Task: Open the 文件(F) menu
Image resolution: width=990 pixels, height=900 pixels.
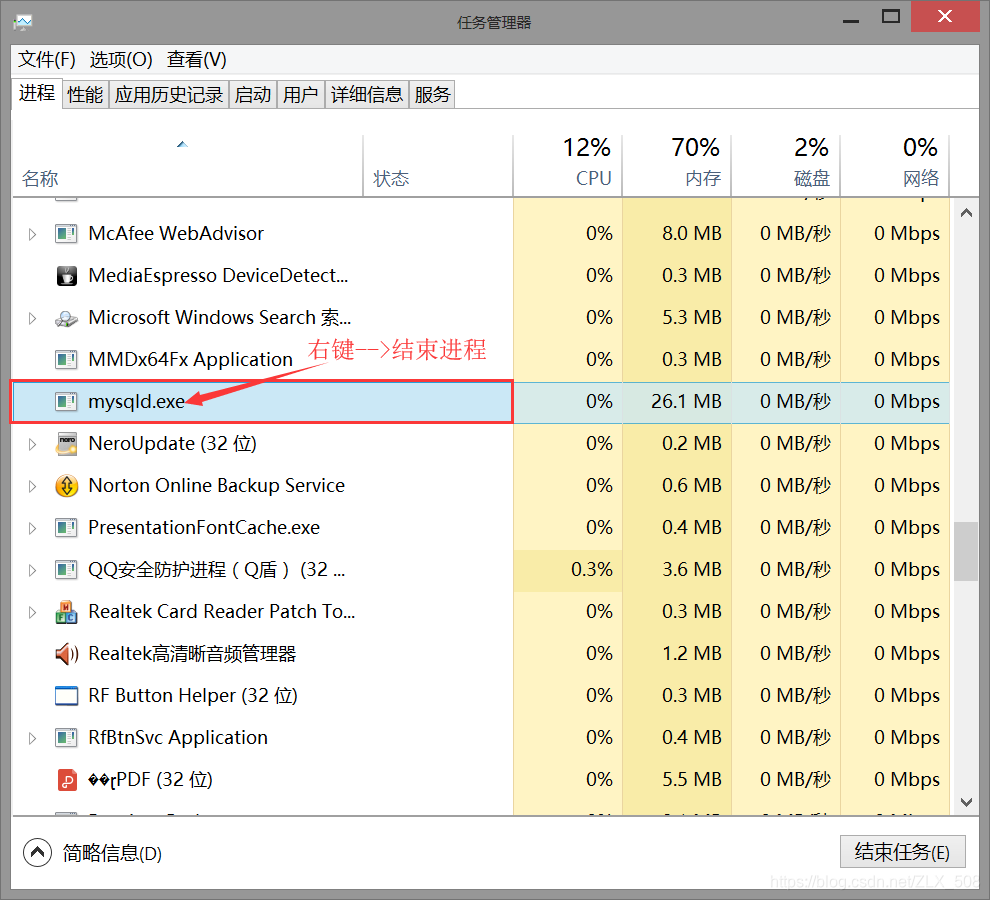Action: click(47, 59)
